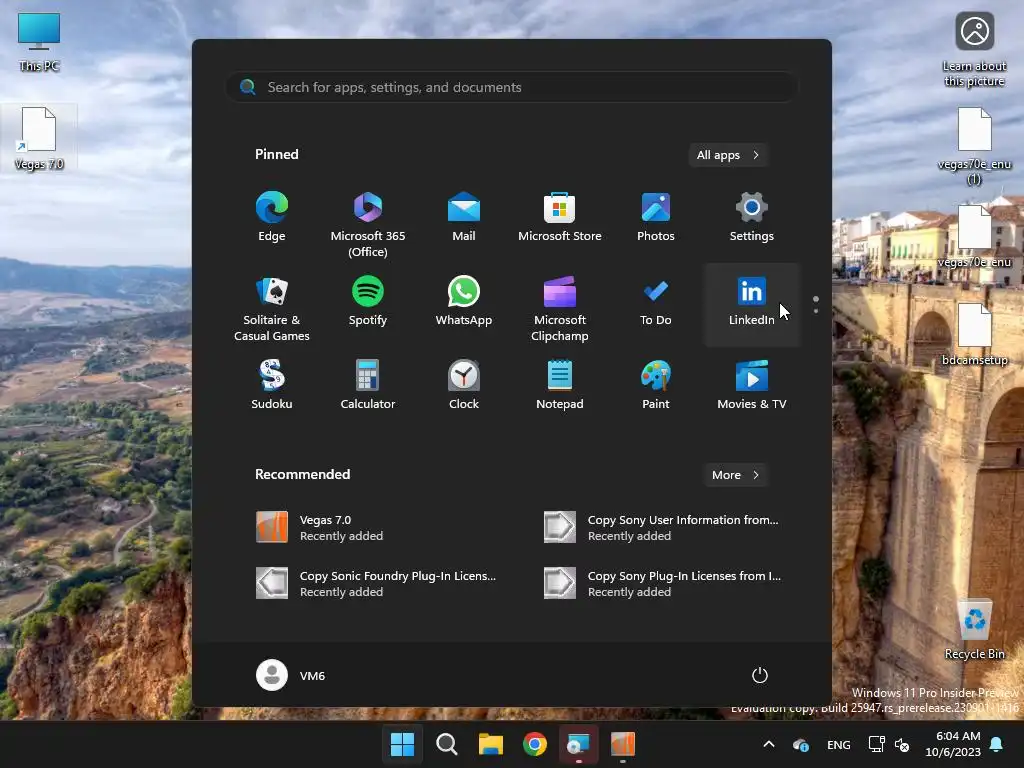Select bdcamsetup desktop file
This screenshot has height=768, width=1024.
[974, 334]
